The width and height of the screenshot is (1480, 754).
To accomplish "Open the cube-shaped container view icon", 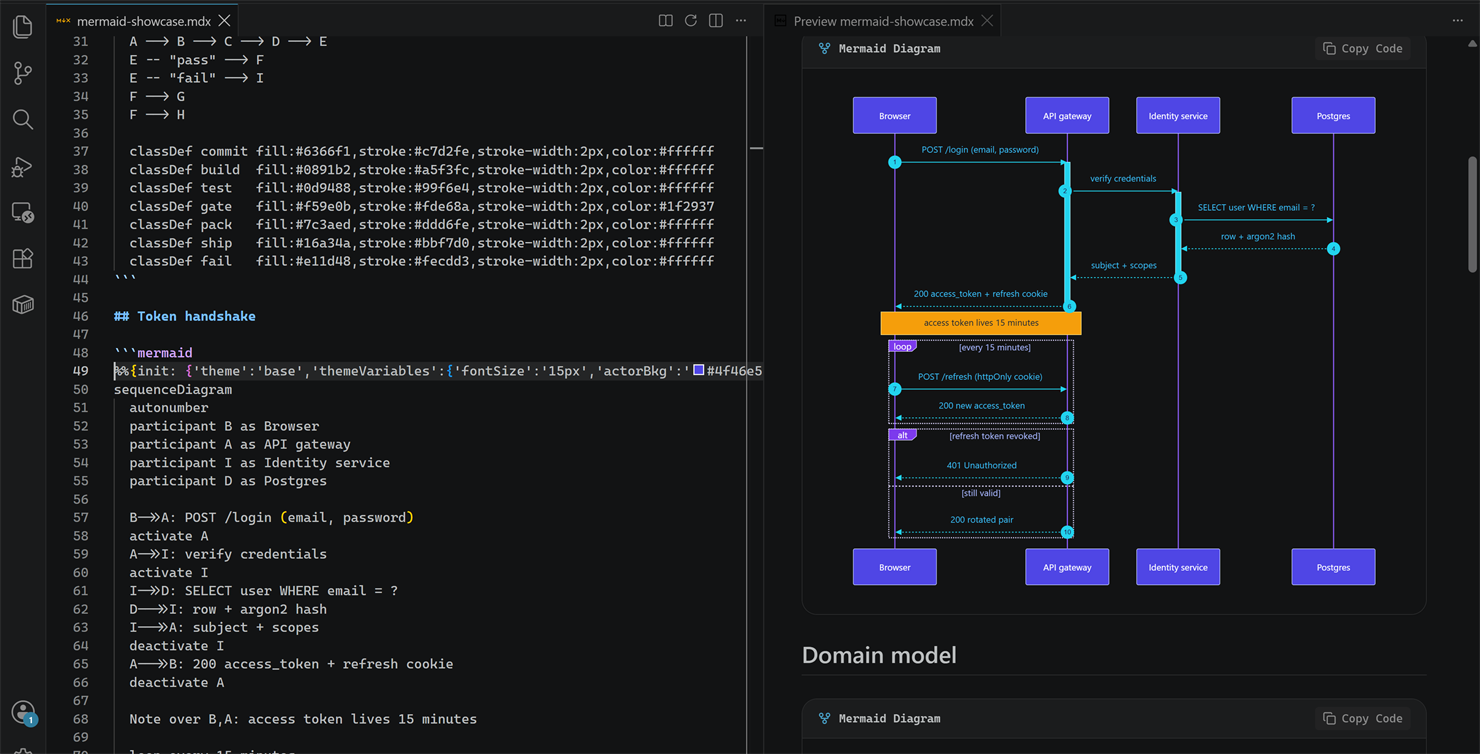I will (x=22, y=305).
